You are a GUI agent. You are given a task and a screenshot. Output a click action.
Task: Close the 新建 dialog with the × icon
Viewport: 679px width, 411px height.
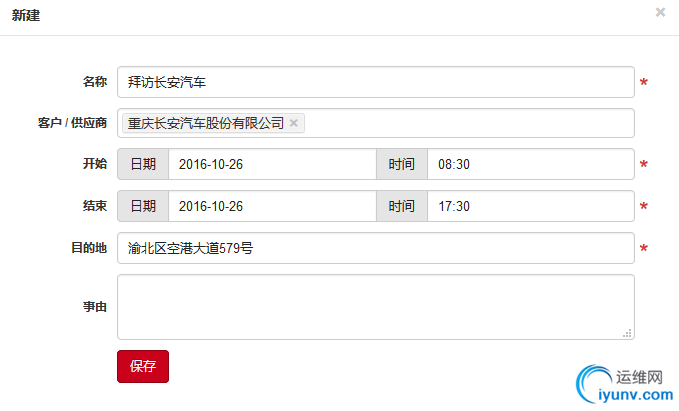coord(660,13)
